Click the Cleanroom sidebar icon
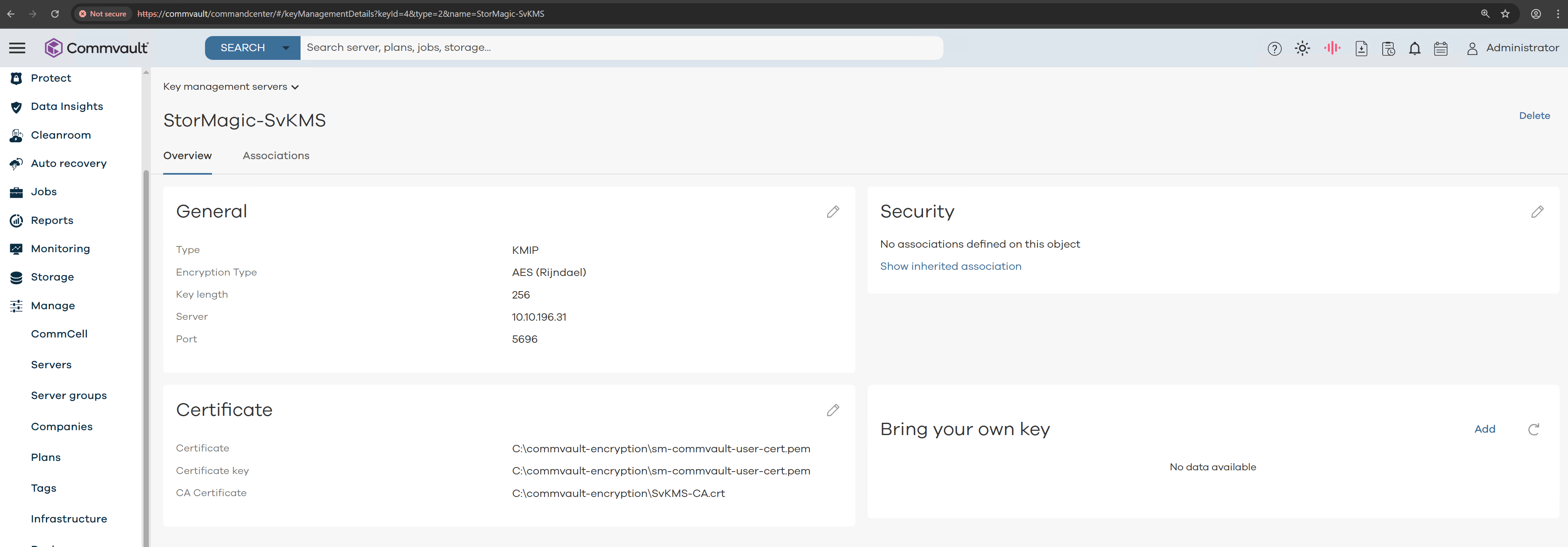The height and width of the screenshot is (547, 1568). click(x=16, y=135)
